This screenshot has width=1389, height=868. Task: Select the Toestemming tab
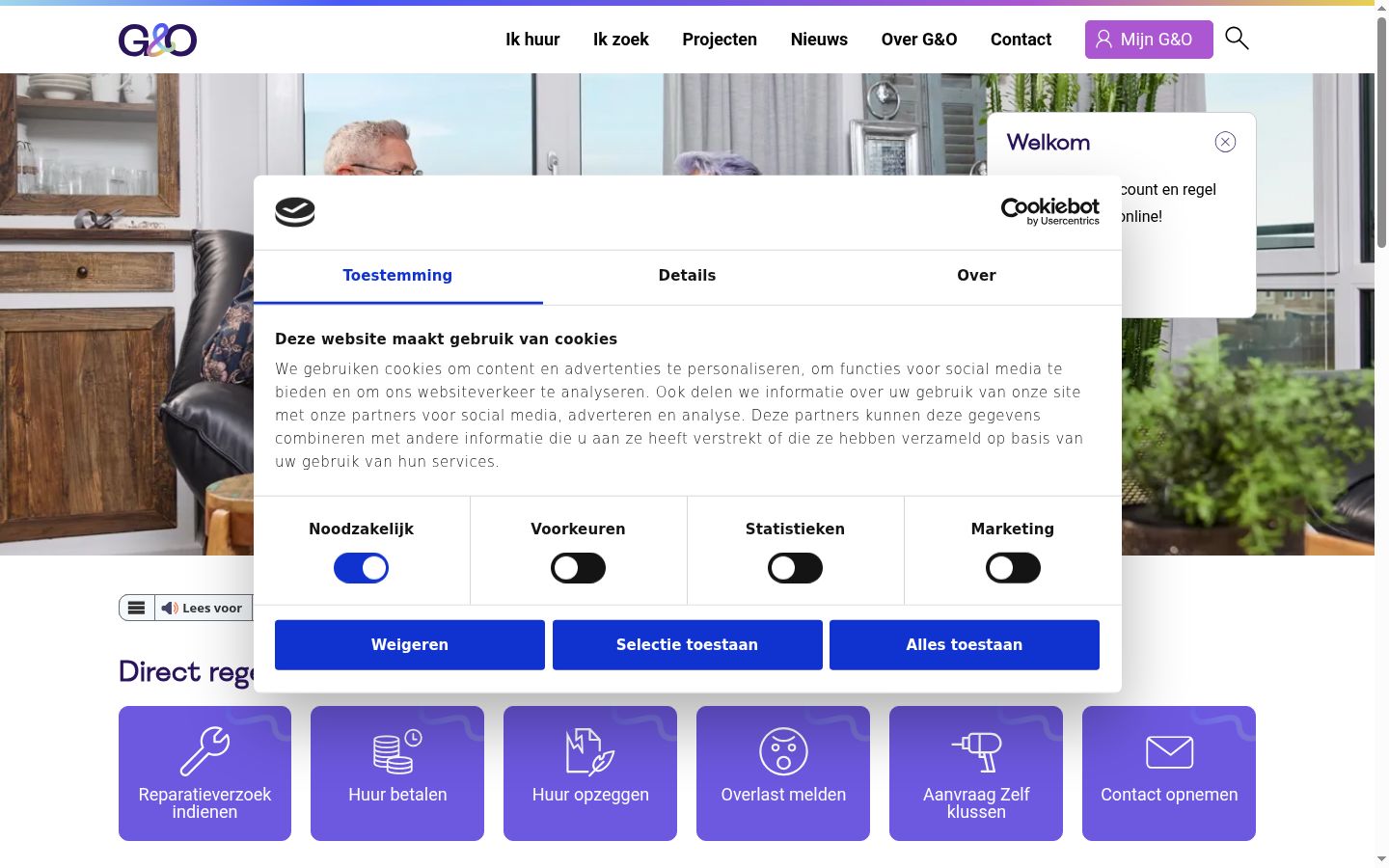pos(397,276)
